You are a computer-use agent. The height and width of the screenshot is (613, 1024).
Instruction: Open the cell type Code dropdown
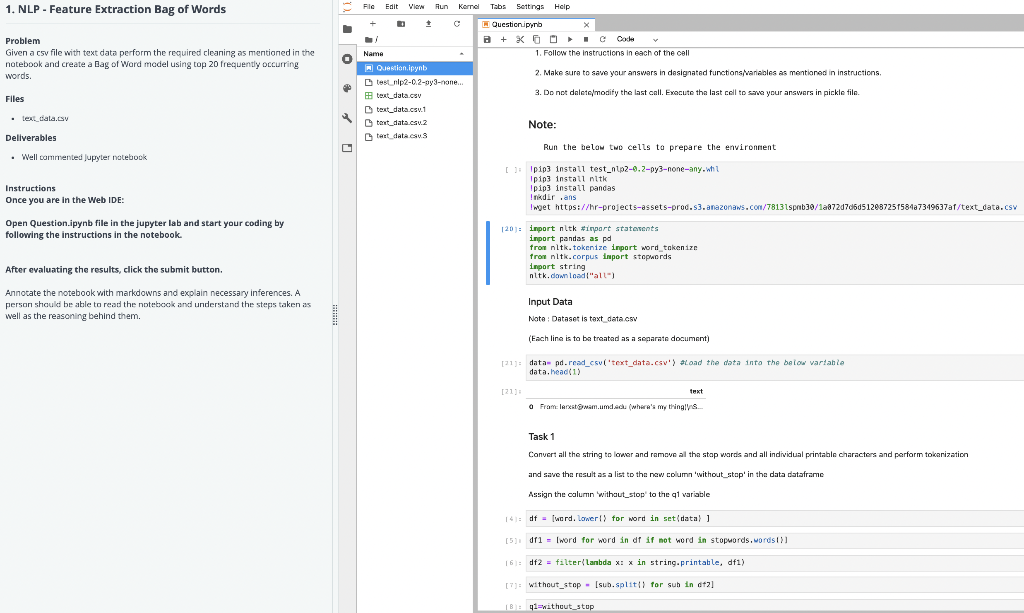[637, 39]
